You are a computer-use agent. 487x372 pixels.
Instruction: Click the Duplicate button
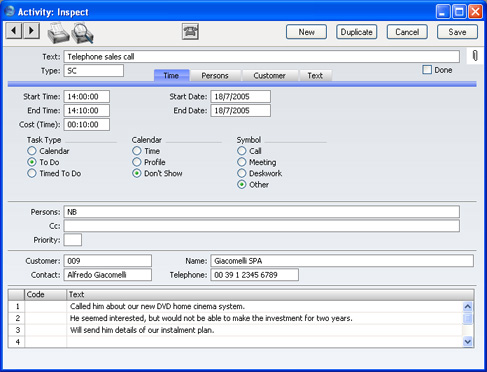356,32
